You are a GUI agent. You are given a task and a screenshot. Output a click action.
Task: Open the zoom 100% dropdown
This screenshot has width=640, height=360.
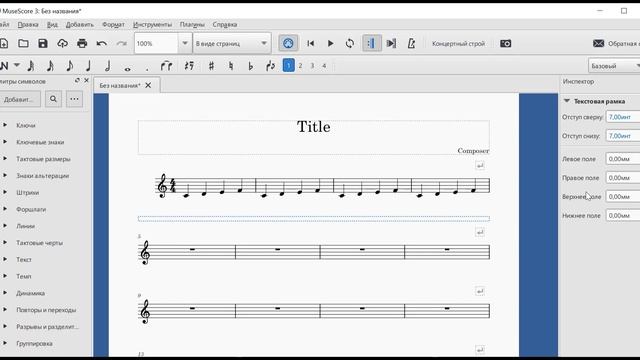[185, 43]
